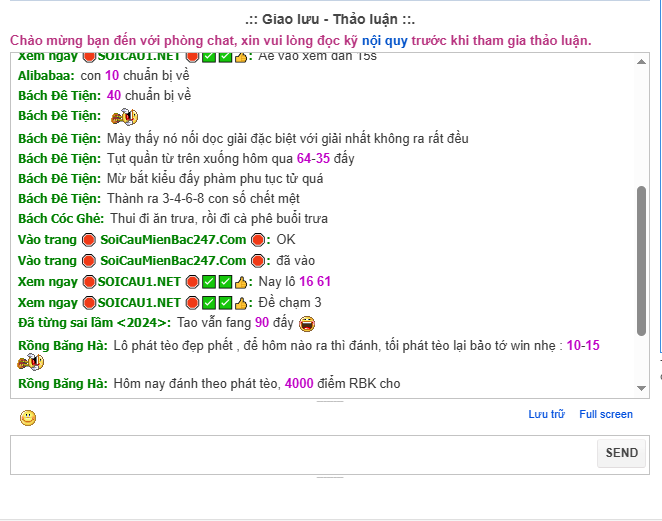Image resolution: width=662 pixels, height=521 pixels.
Task: Click the thumbs-up icon in 'Đề chạm 3' message
Action: pyautogui.click(x=241, y=303)
